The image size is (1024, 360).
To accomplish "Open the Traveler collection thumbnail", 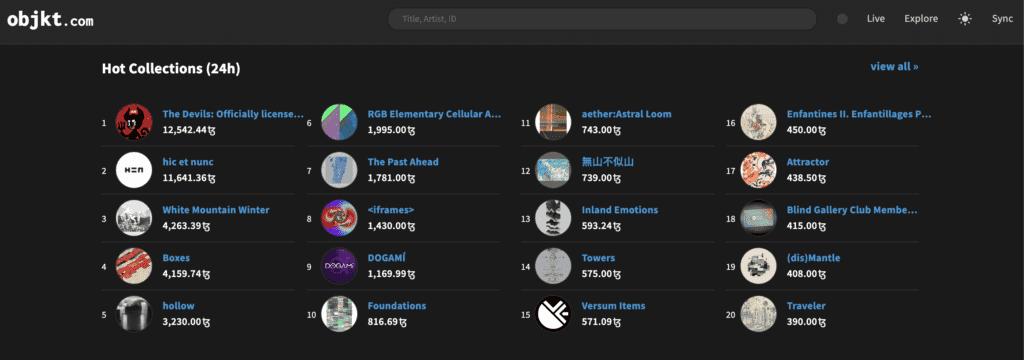I will point(758,314).
